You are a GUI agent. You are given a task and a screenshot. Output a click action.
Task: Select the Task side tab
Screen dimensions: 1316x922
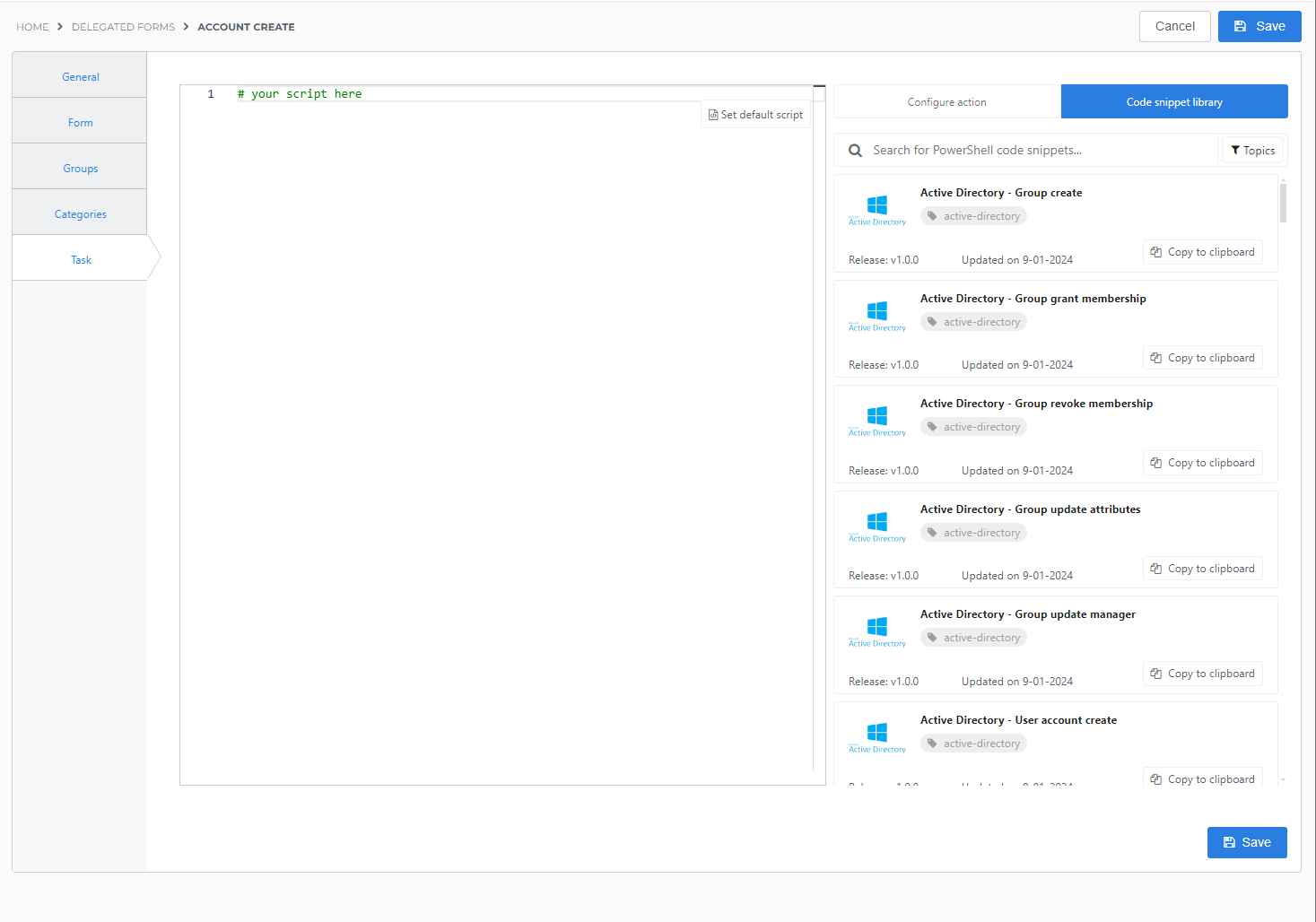tap(81, 258)
